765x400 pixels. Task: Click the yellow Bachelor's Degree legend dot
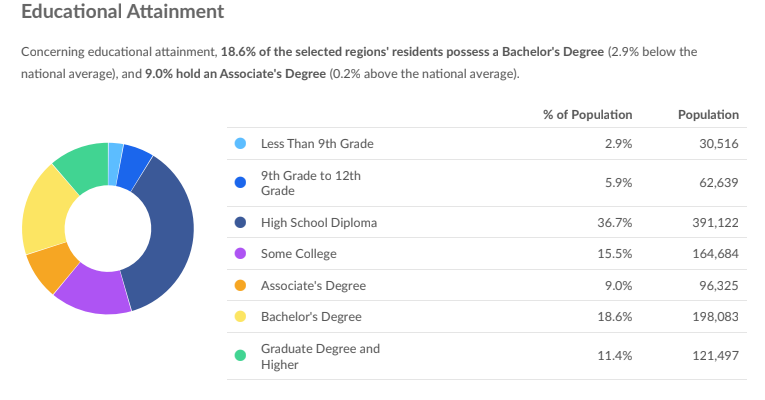pyautogui.click(x=240, y=317)
